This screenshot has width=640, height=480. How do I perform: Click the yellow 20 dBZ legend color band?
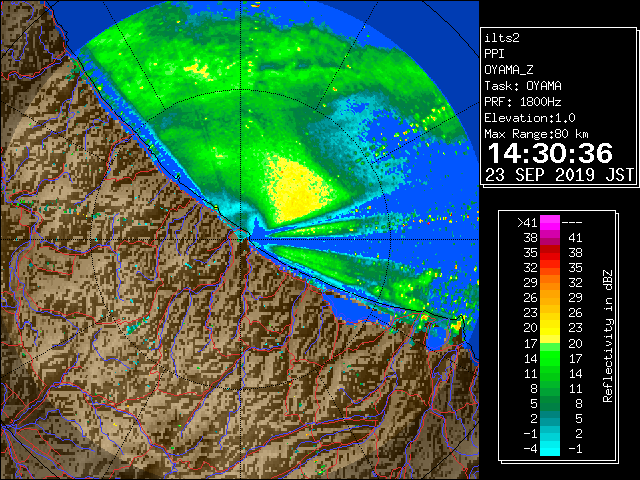click(x=550, y=328)
